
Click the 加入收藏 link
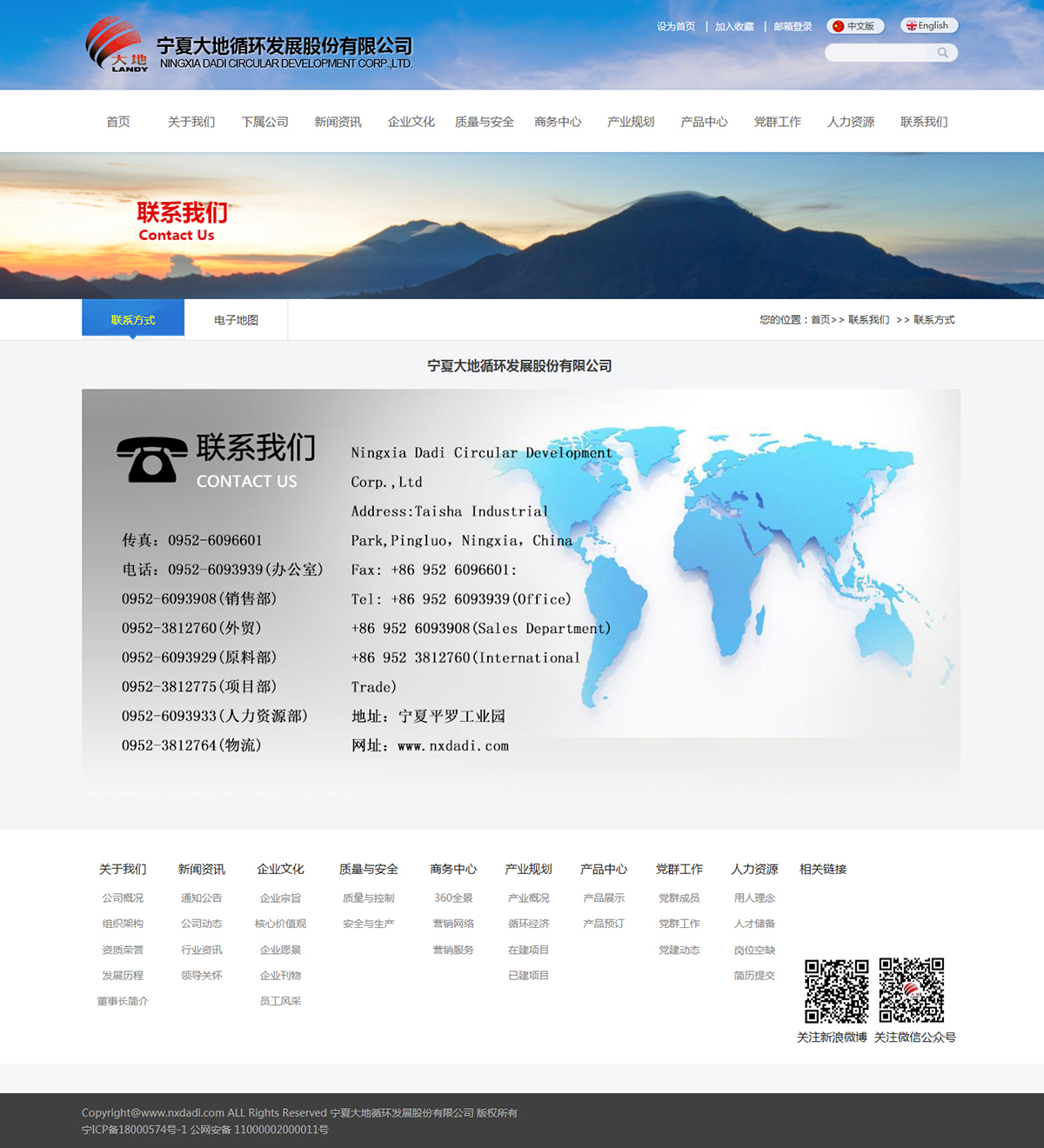click(734, 27)
